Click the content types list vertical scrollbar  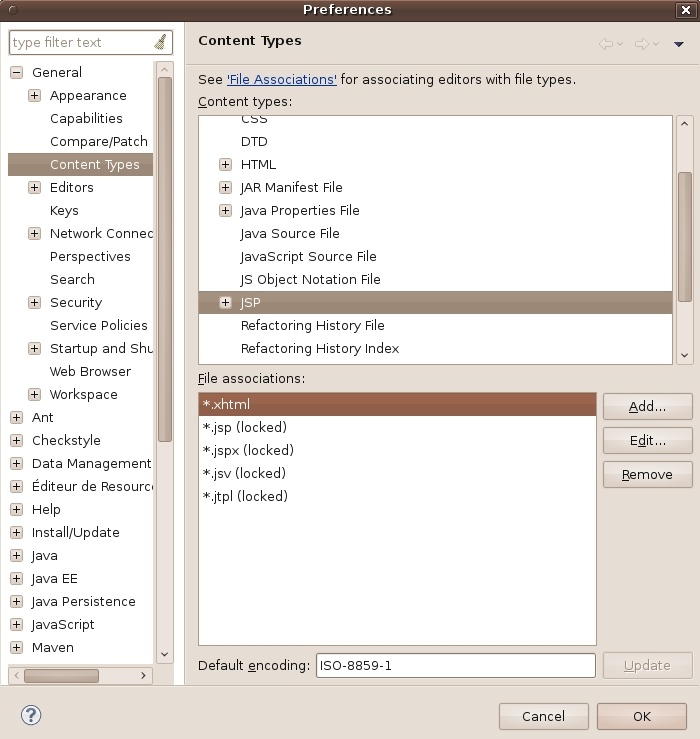685,236
